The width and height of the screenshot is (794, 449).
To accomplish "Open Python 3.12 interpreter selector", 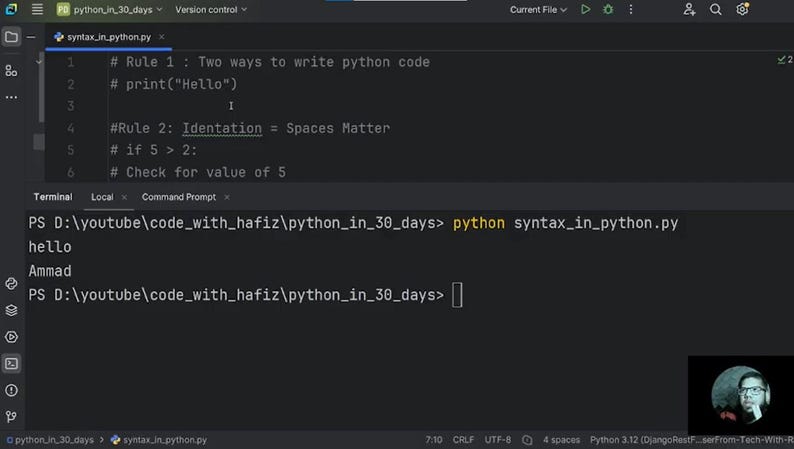I will coord(692,440).
